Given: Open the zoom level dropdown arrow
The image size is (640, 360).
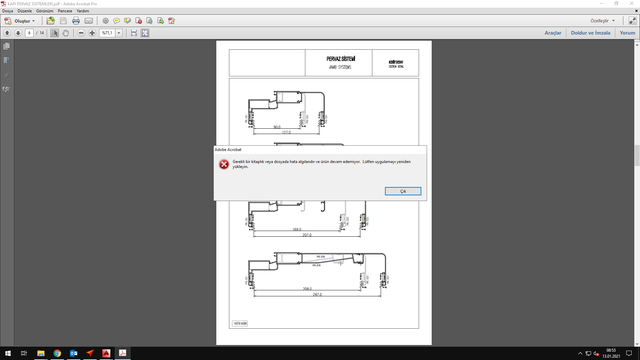Looking at the screenshot, I should click(119, 33).
